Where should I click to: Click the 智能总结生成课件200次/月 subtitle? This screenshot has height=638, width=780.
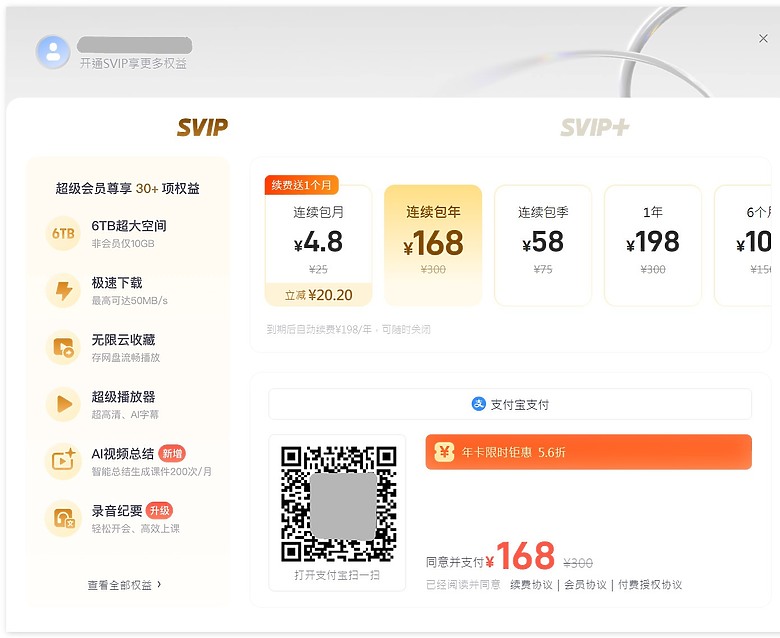[151, 471]
